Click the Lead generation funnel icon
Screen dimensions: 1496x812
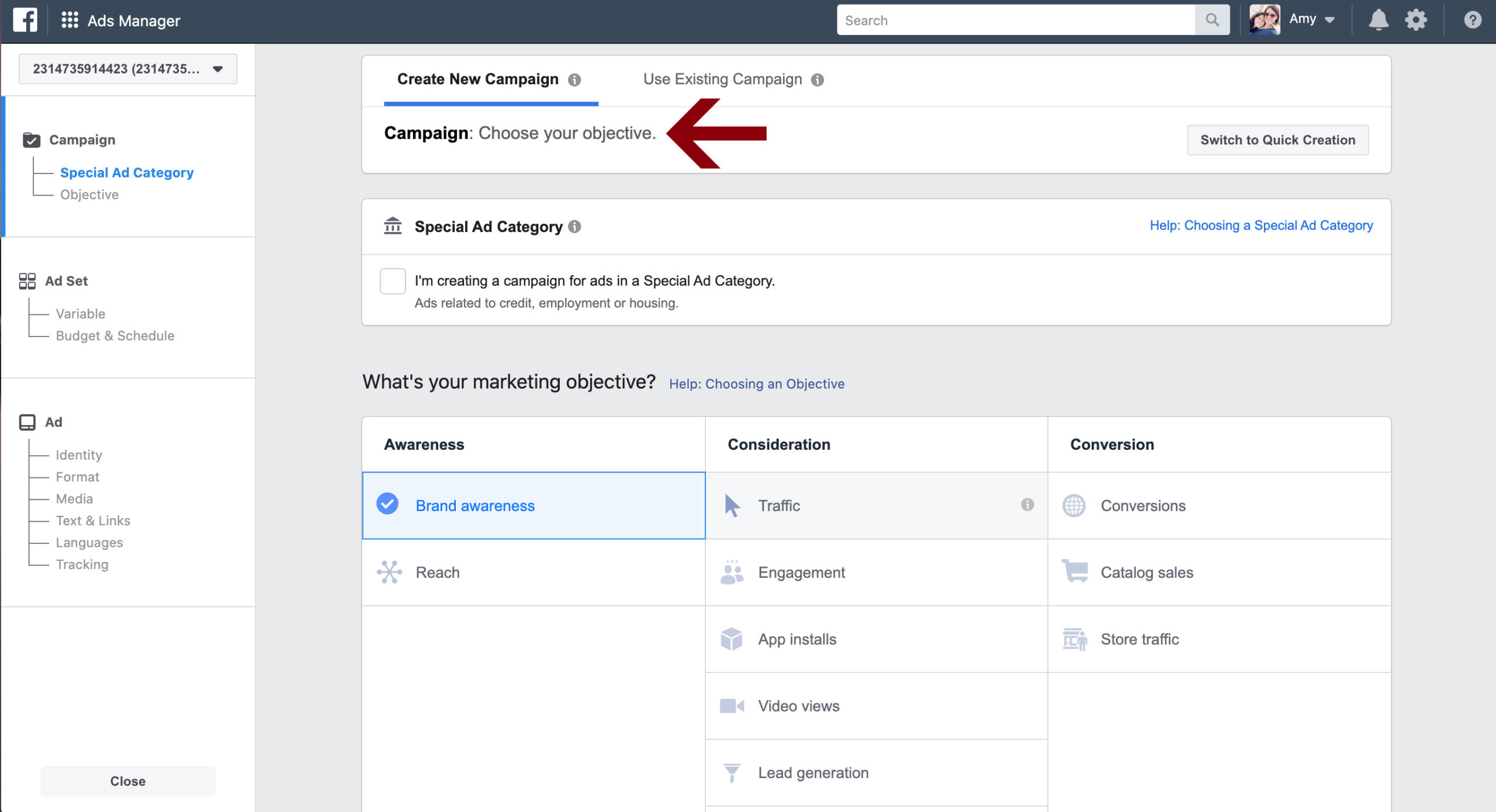click(x=732, y=773)
